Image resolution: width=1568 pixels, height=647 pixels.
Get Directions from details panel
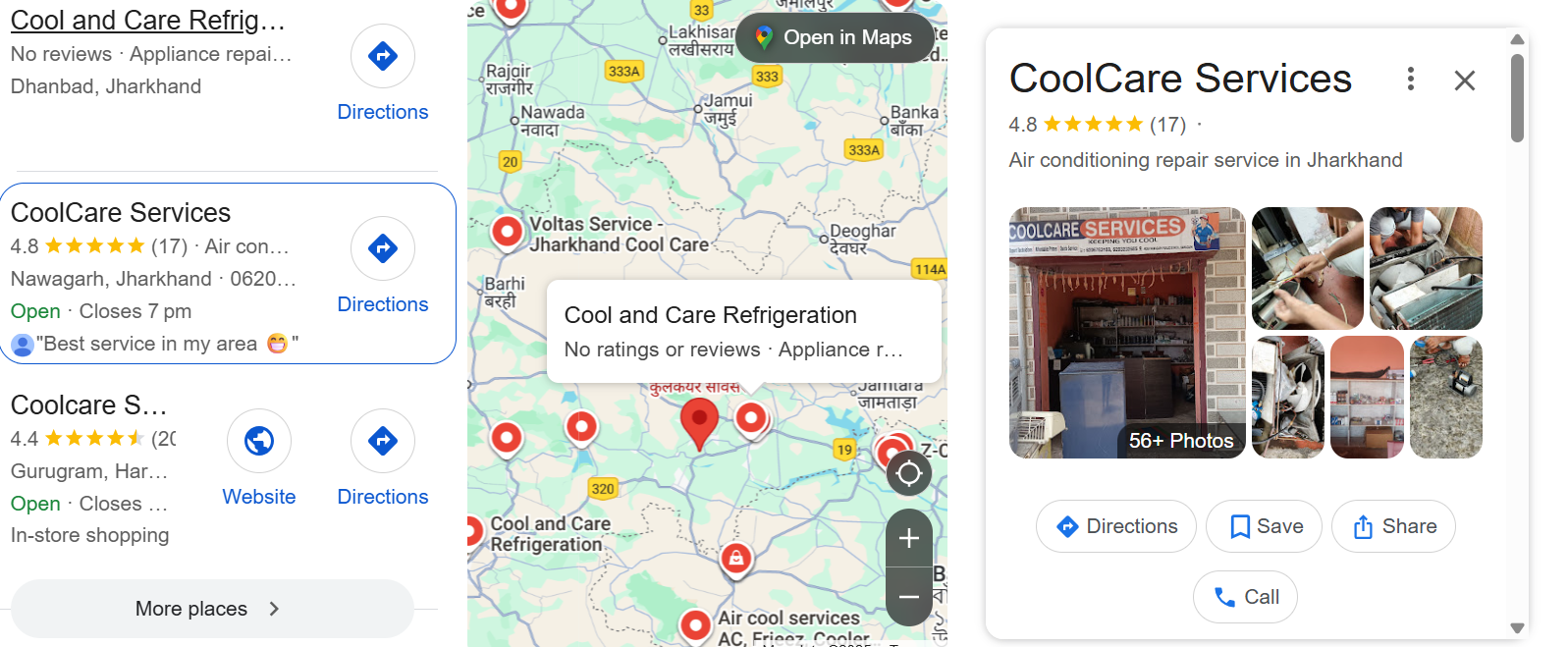coord(1116,526)
